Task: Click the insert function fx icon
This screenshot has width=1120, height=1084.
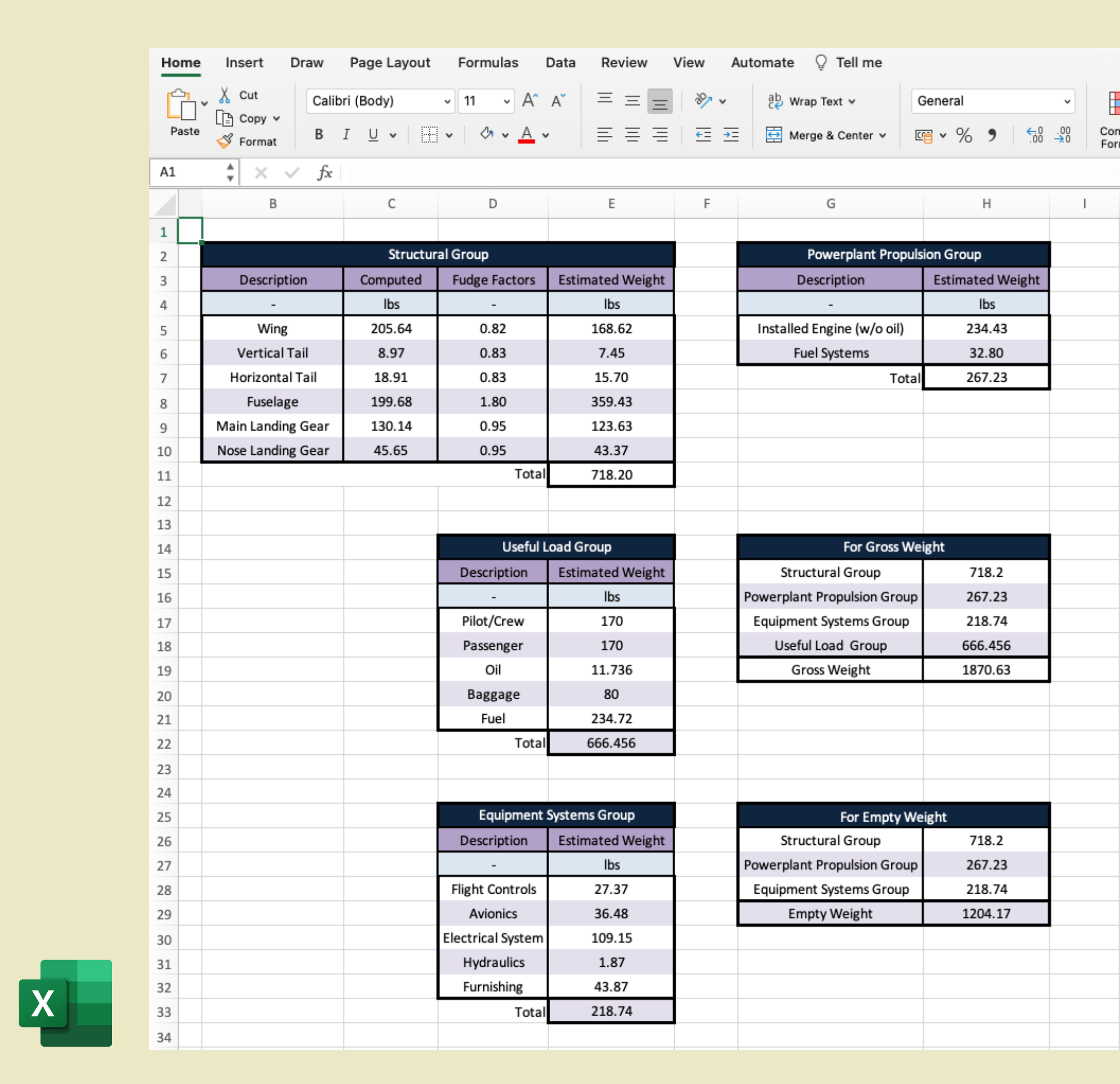Action: click(325, 172)
